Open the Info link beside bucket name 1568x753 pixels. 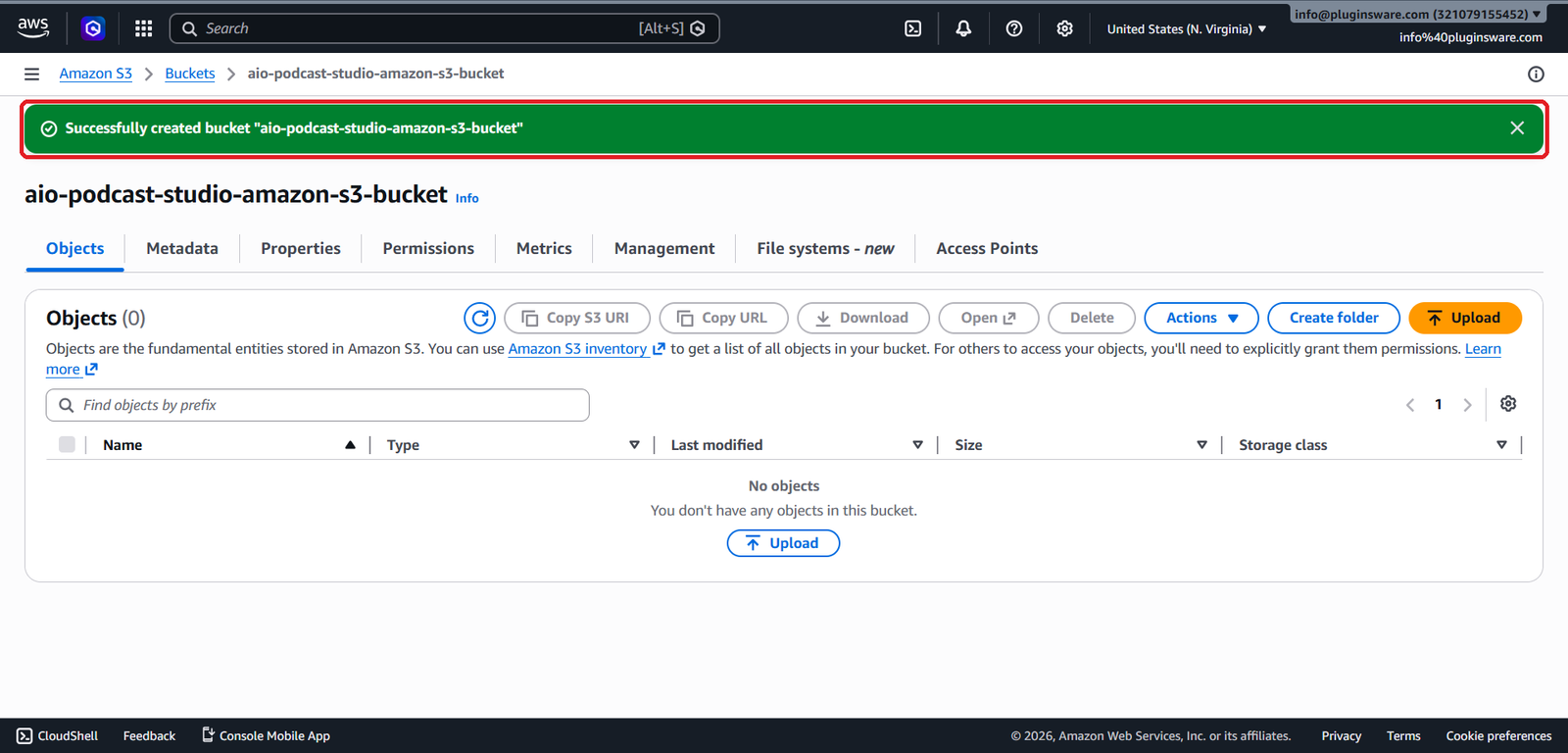click(x=467, y=198)
